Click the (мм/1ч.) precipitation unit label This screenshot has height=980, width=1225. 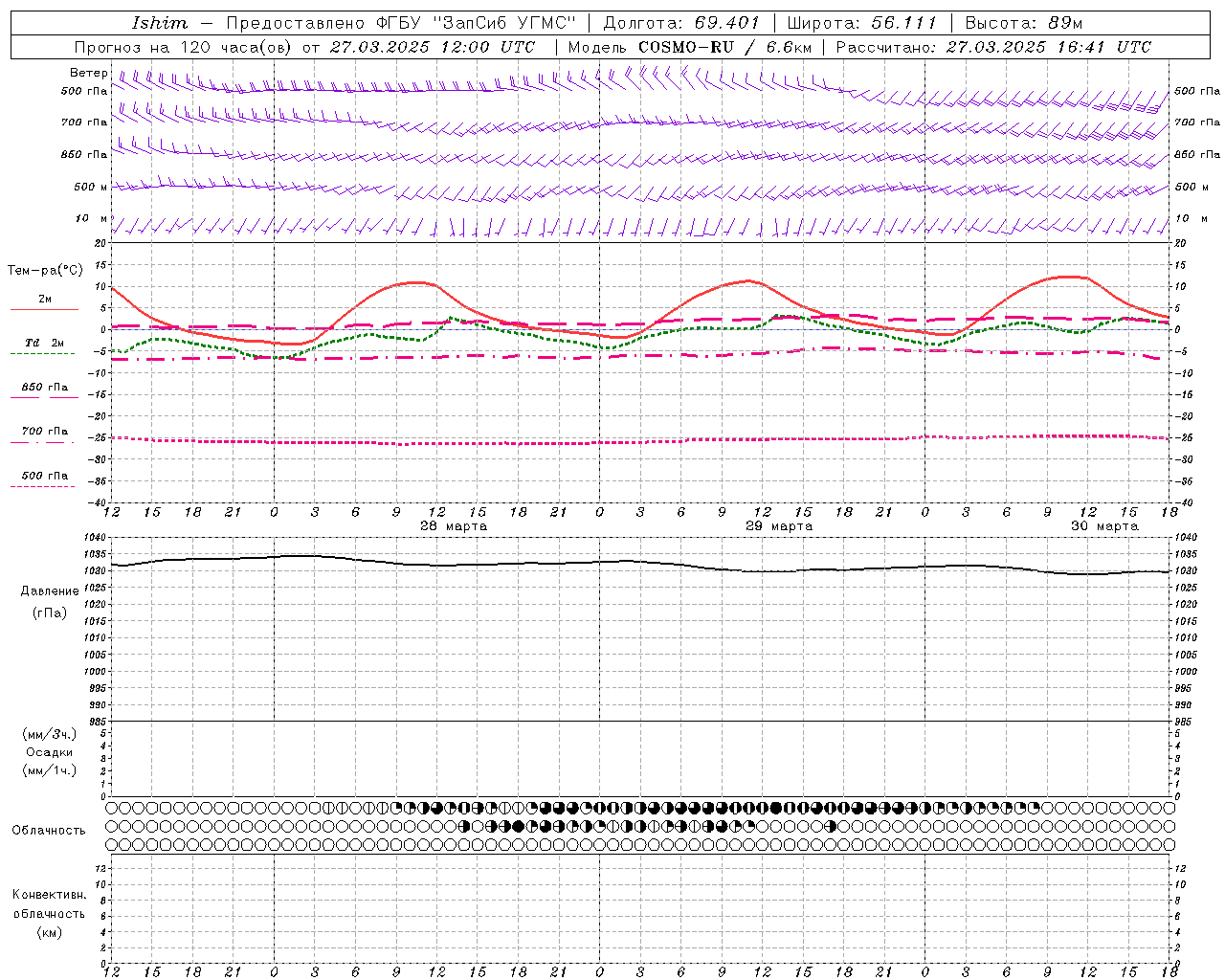tap(50, 770)
